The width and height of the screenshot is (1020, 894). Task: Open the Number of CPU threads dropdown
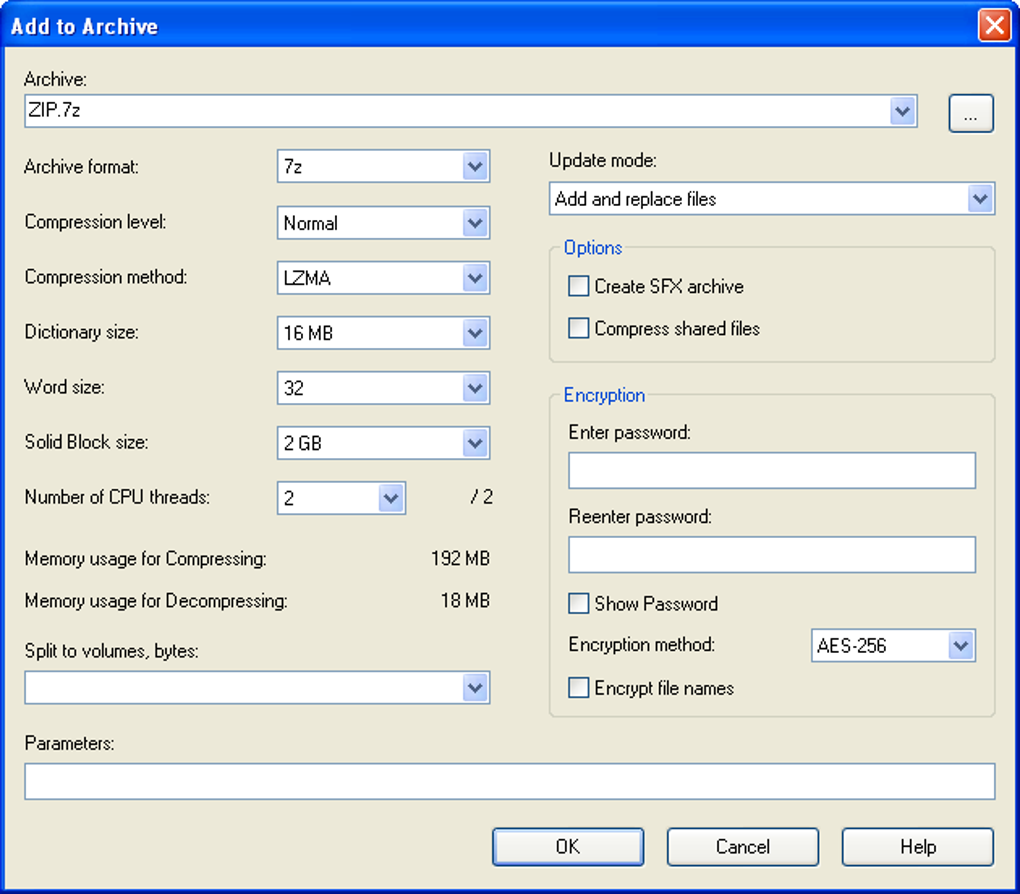(391, 497)
